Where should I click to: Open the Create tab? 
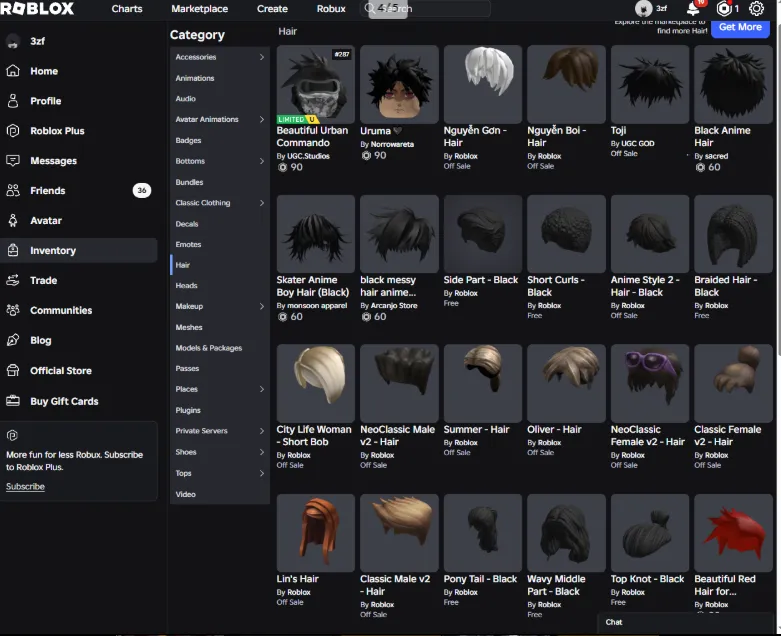(272, 8)
